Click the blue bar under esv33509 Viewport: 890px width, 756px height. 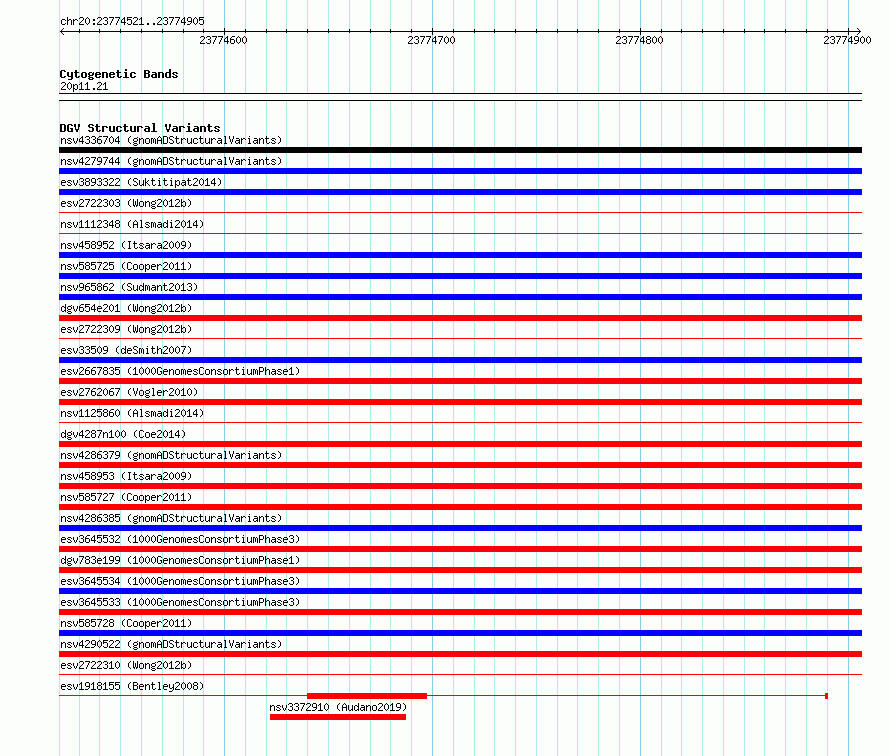point(460,360)
